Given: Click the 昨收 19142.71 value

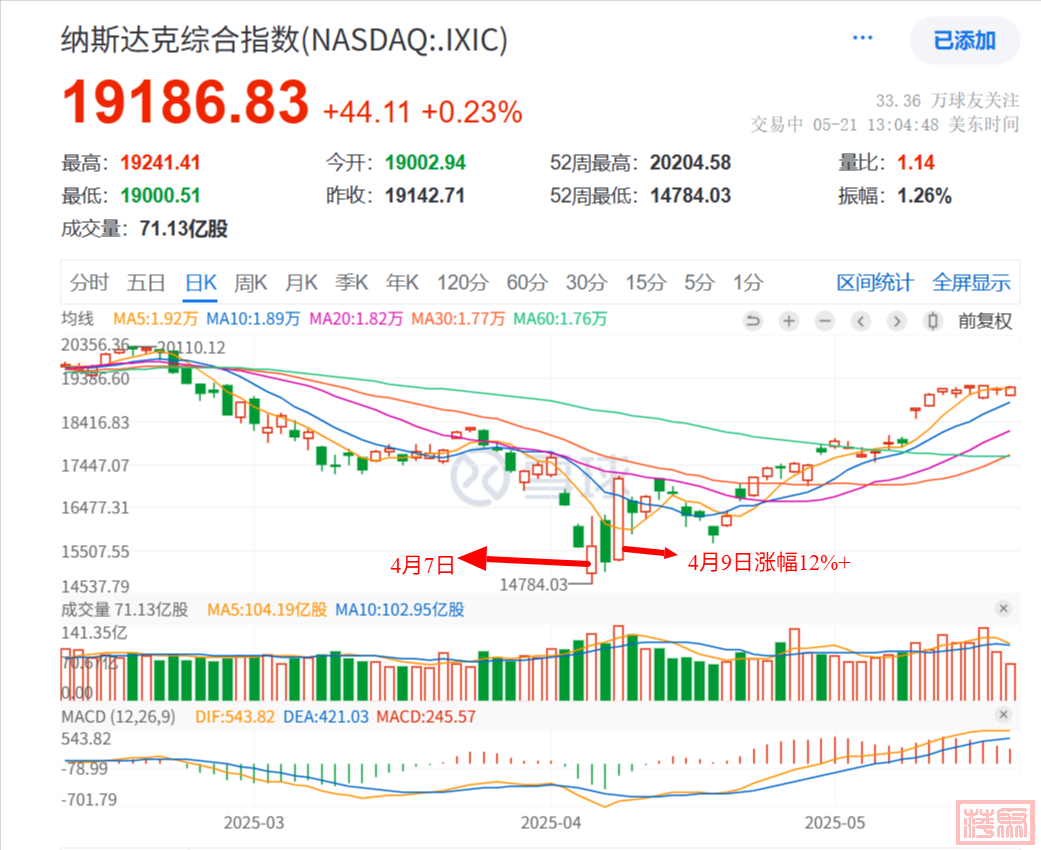Looking at the screenshot, I should click(425, 196).
